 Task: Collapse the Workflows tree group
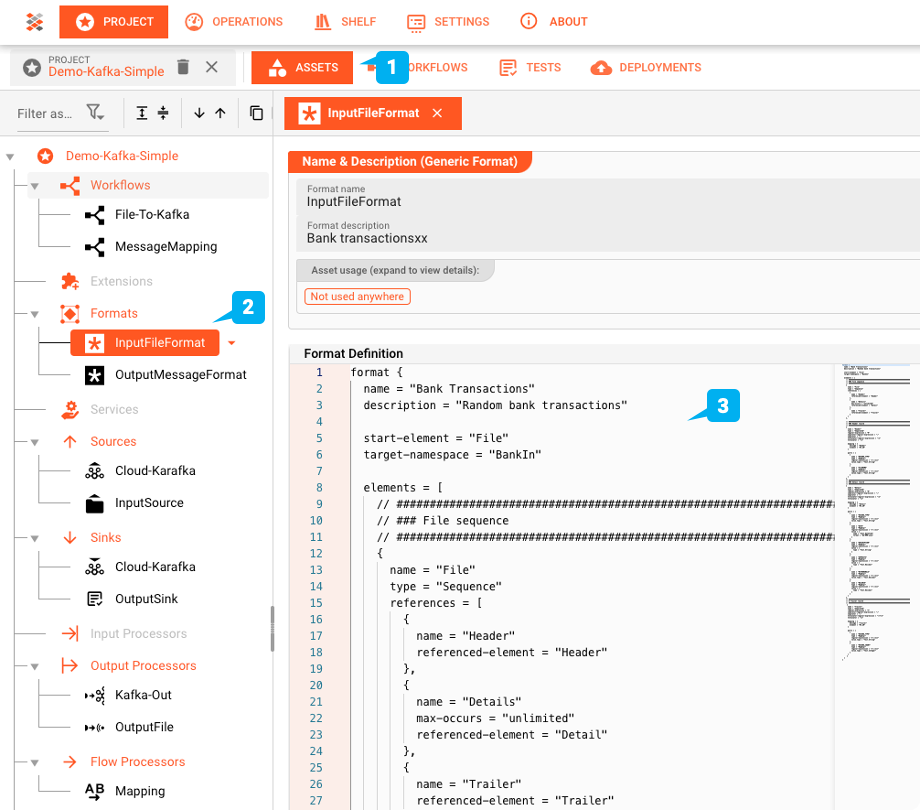click(x=35, y=186)
